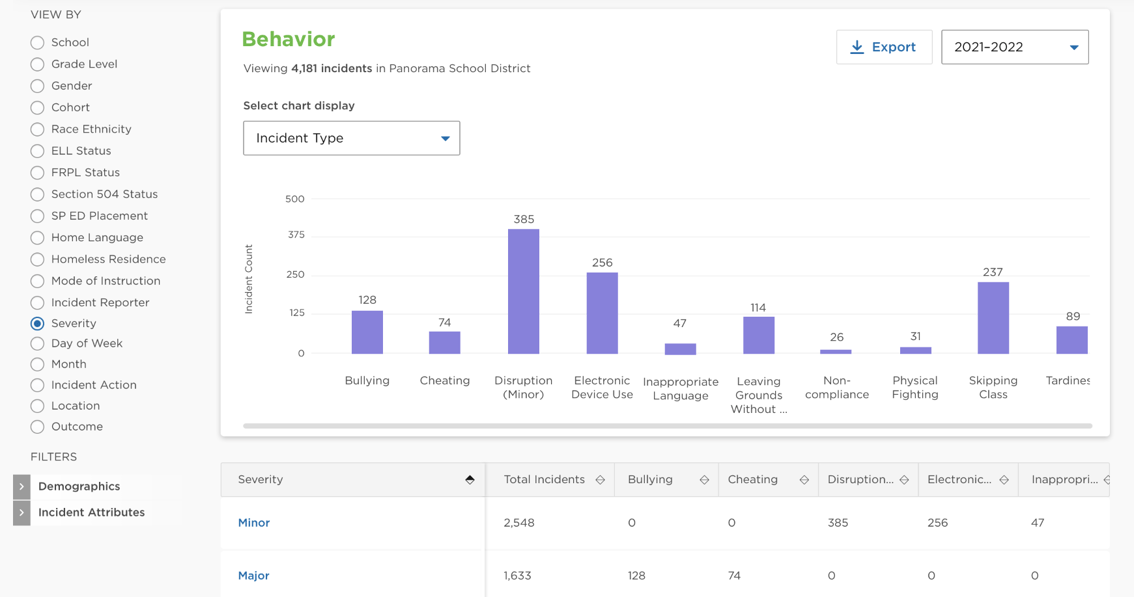Expand Incident Attributes filter section
The height and width of the screenshot is (597, 1134).
click(22, 513)
